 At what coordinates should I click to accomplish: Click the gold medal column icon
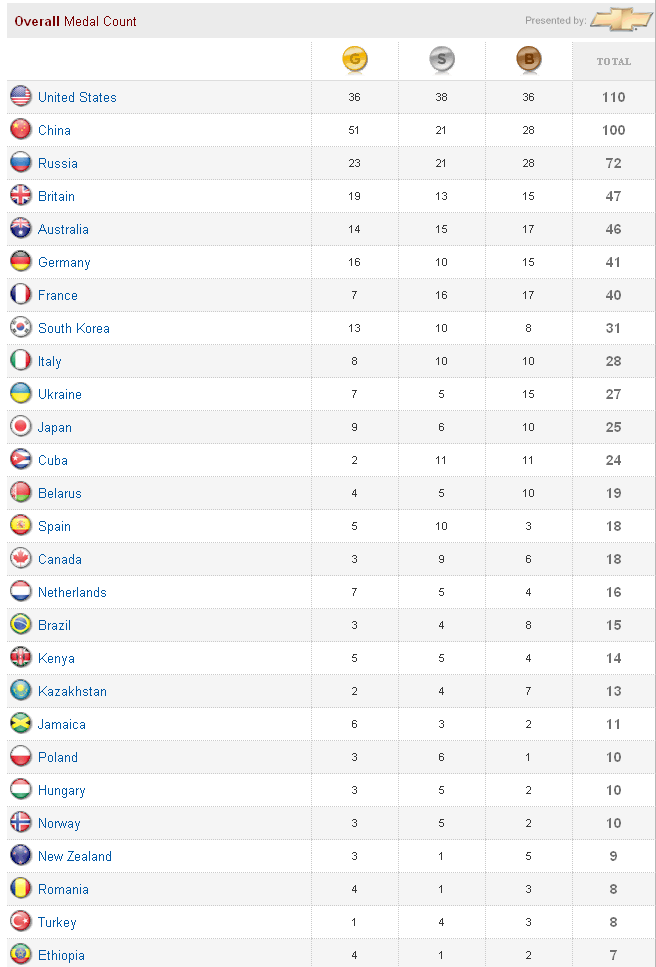355,60
